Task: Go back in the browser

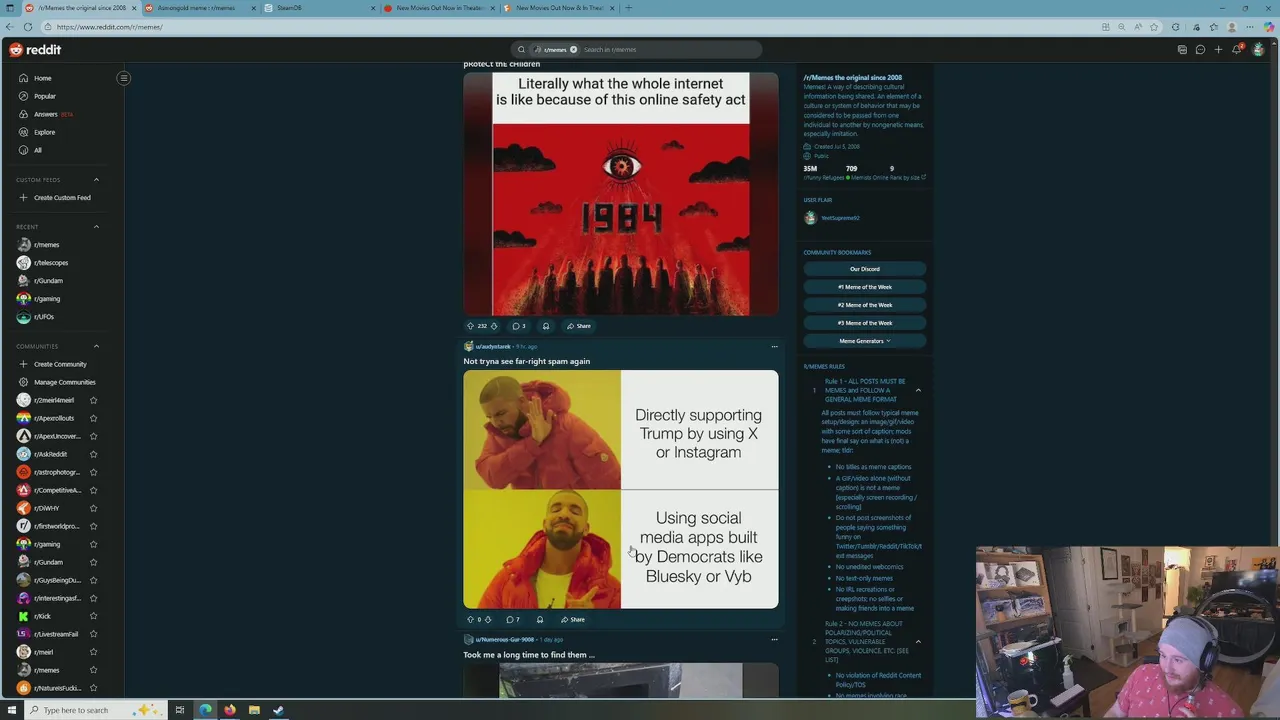Action: [10, 27]
